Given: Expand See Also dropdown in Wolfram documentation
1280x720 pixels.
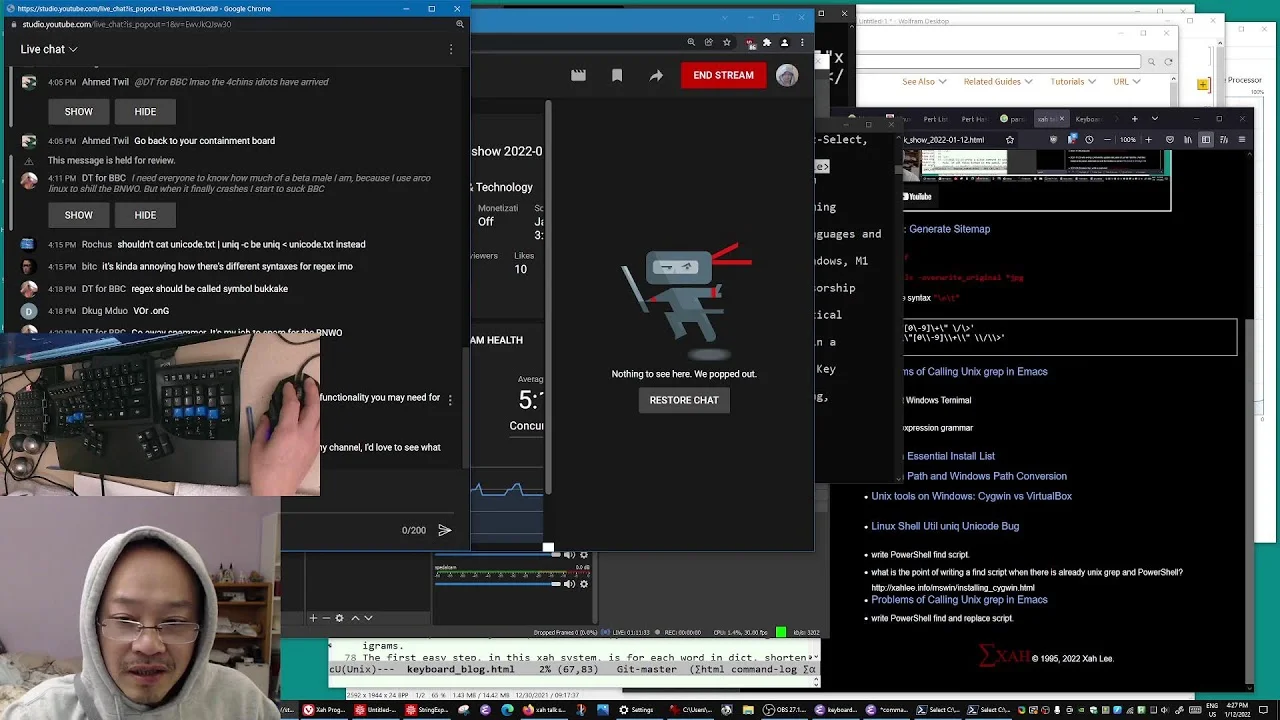Looking at the screenshot, I should pyautogui.click(x=923, y=81).
